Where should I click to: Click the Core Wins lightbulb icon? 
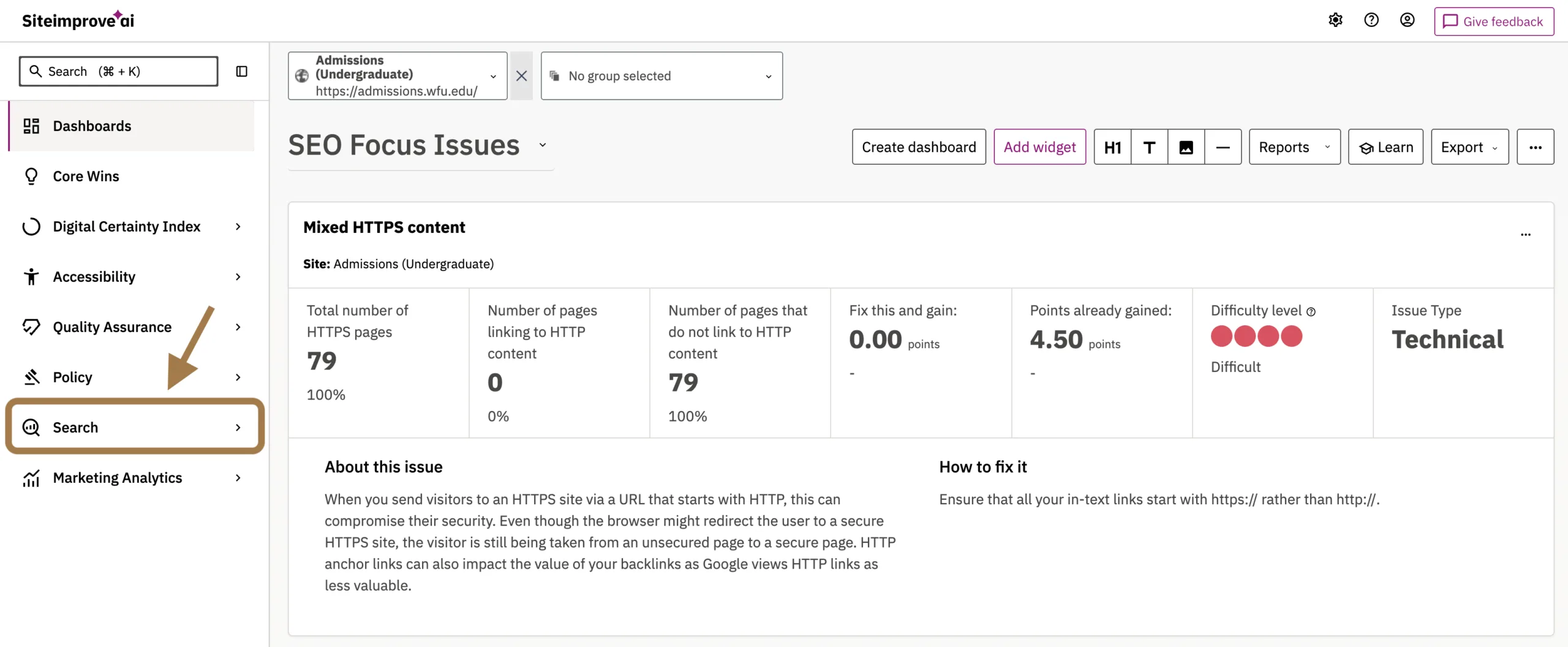(x=31, y=176)
